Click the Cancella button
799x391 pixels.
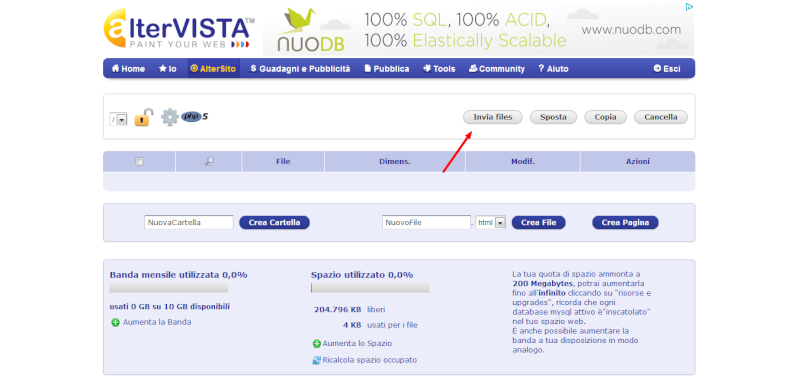click(661, 117)
